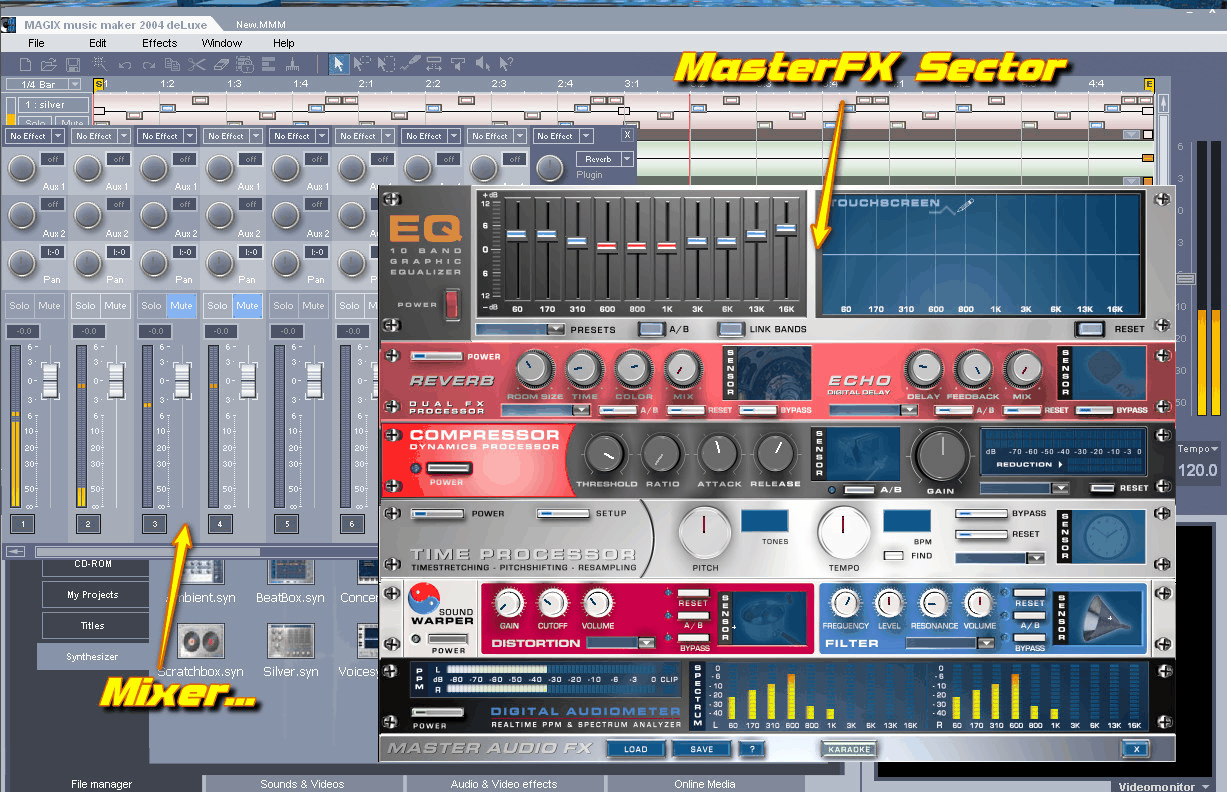1231x792 pixels.
Task: Click the Copy icon in toolbar
Action: (171, 65)
